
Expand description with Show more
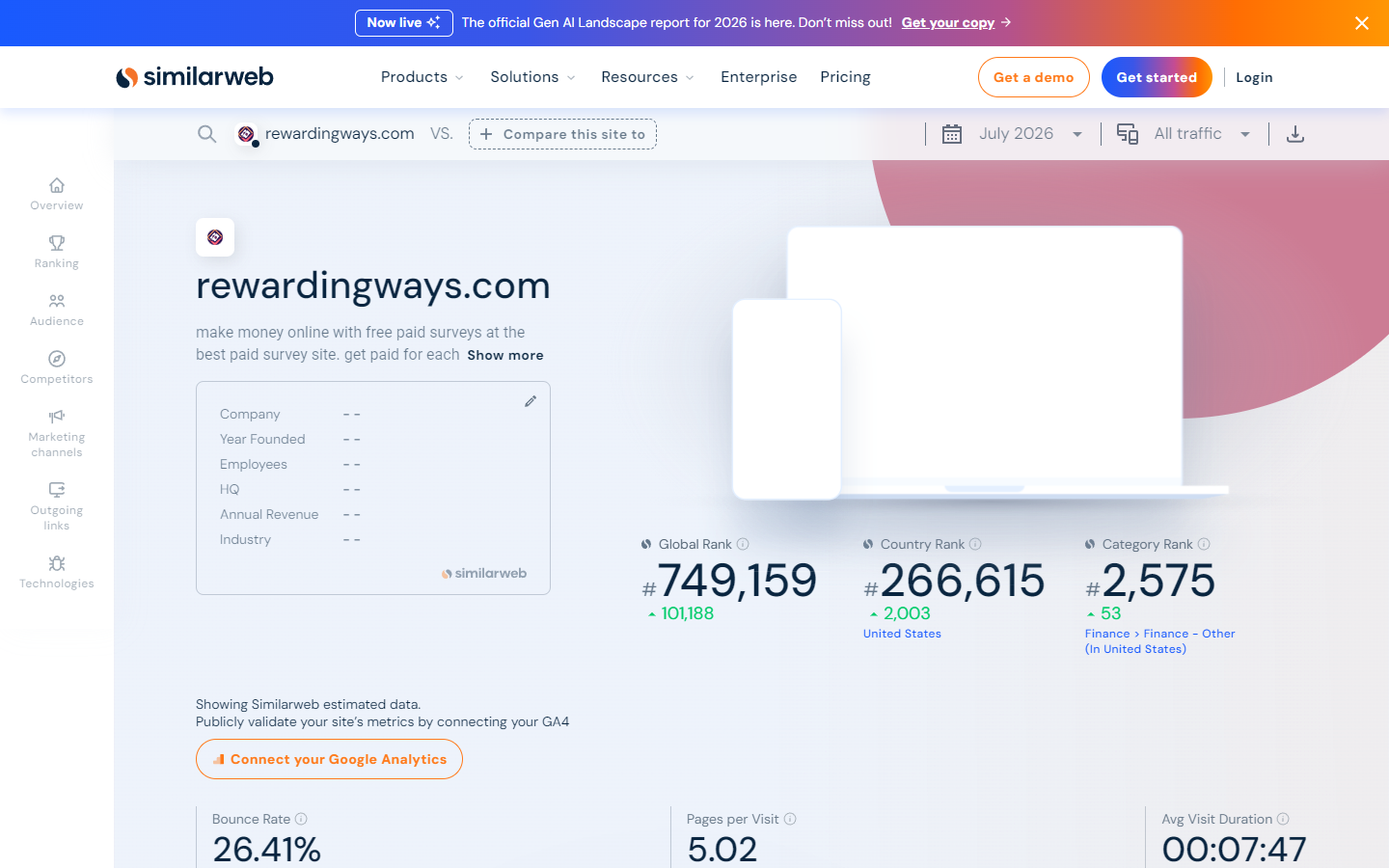point(505,355)
